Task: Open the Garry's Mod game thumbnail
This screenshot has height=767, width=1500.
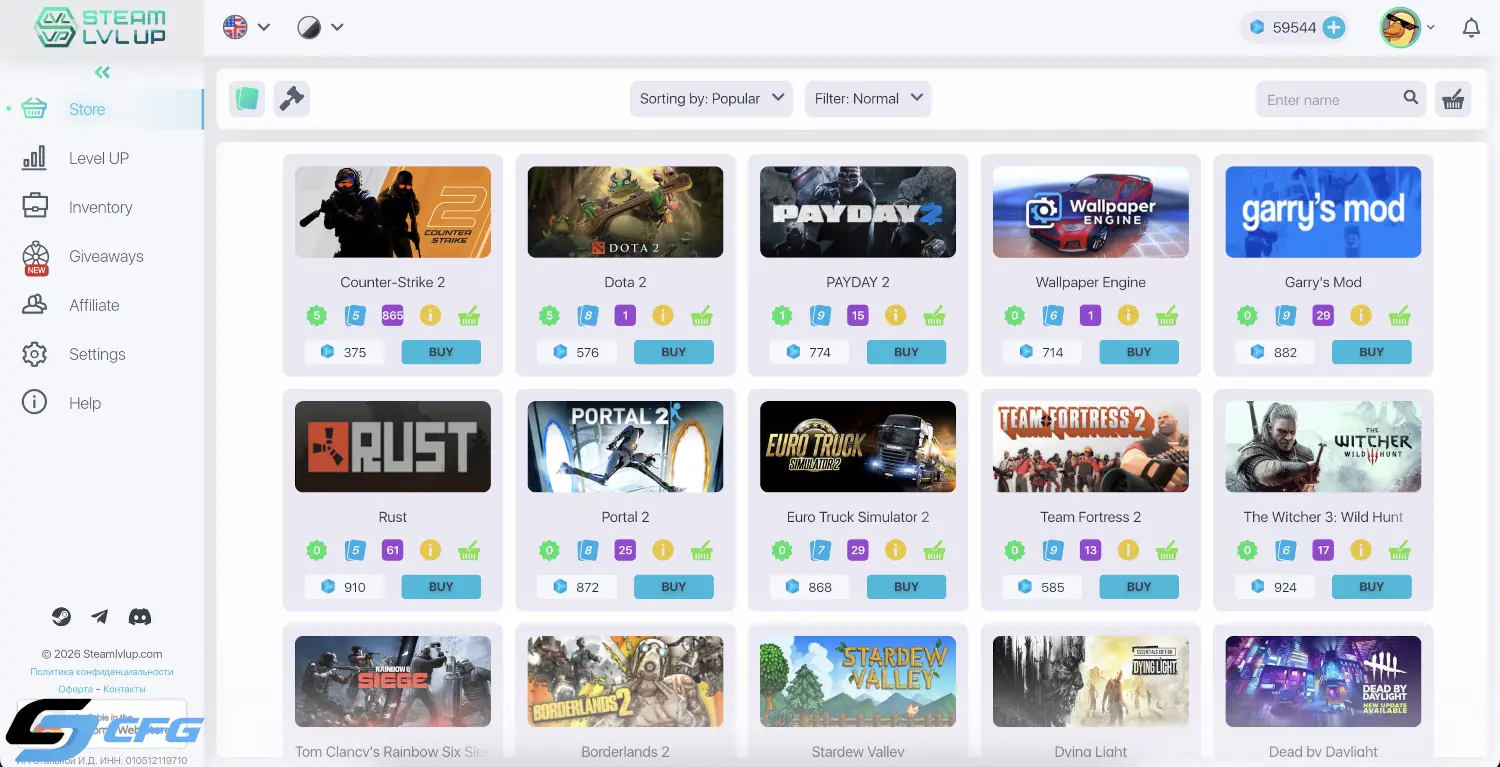Action: pyautogui.click(x=1323, y=212)
